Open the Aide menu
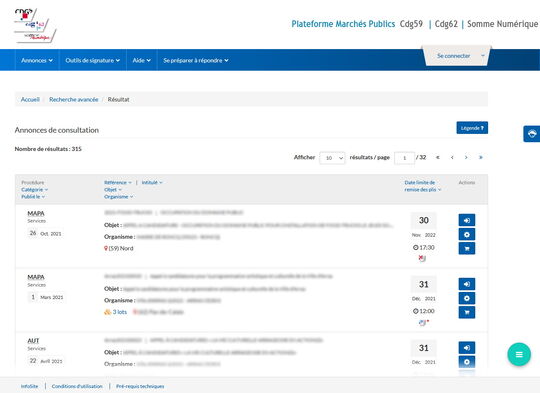 (142, 60)
